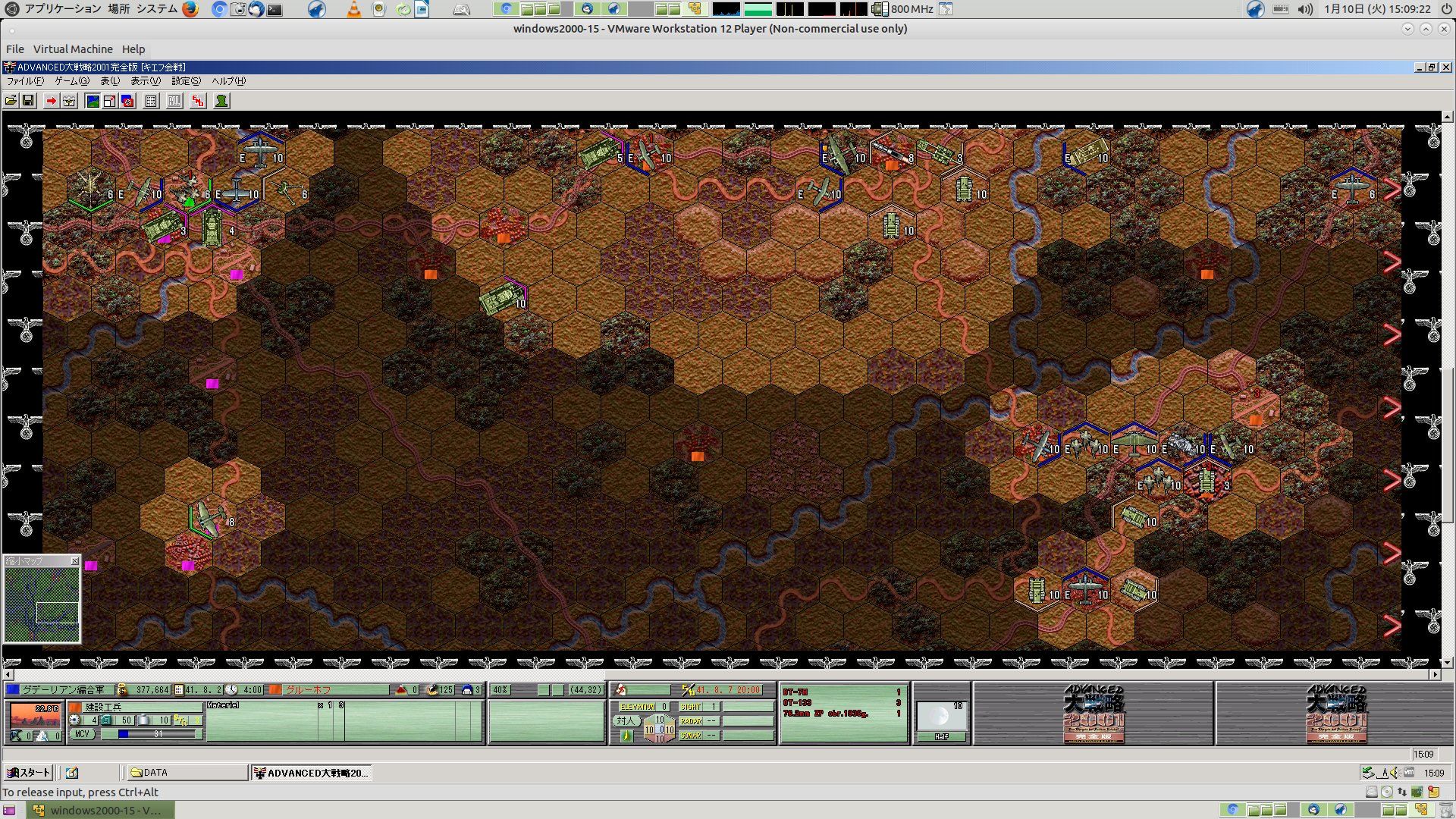
Task: Close the mini-map overview panel
Action: tap(74, 561)
